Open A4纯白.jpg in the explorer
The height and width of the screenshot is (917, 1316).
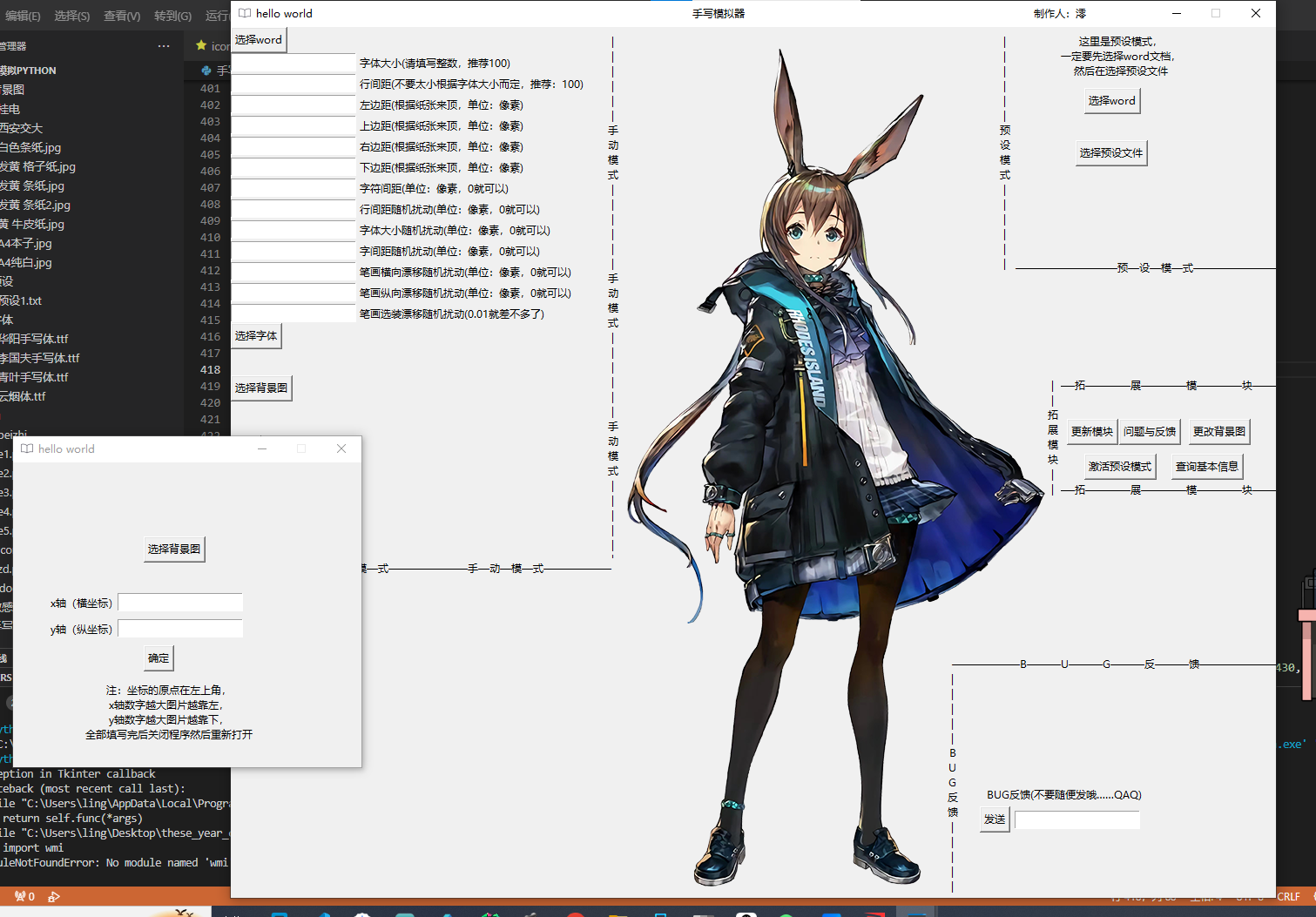point(26,262)
